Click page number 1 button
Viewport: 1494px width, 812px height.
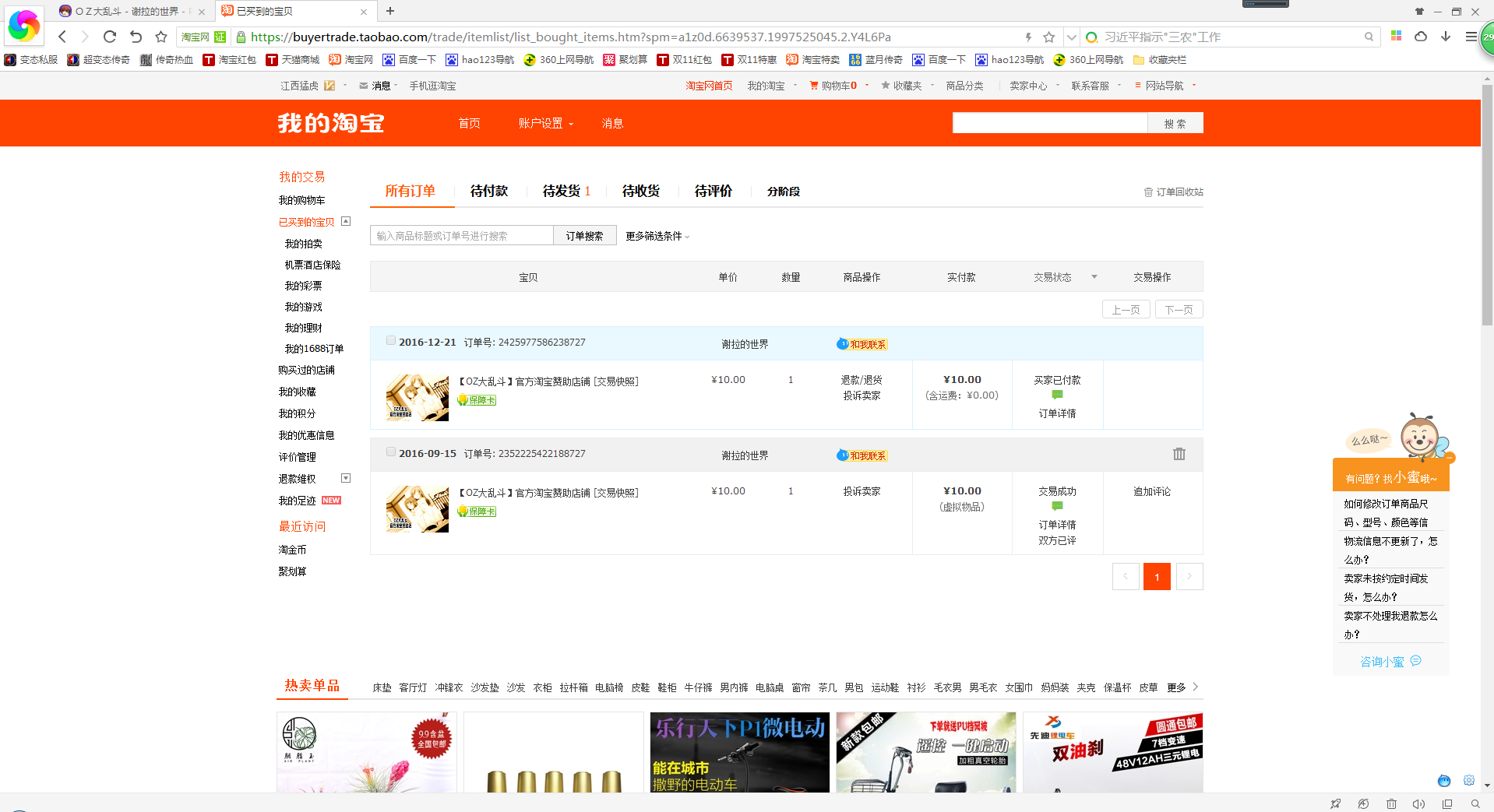(1157, 577)
